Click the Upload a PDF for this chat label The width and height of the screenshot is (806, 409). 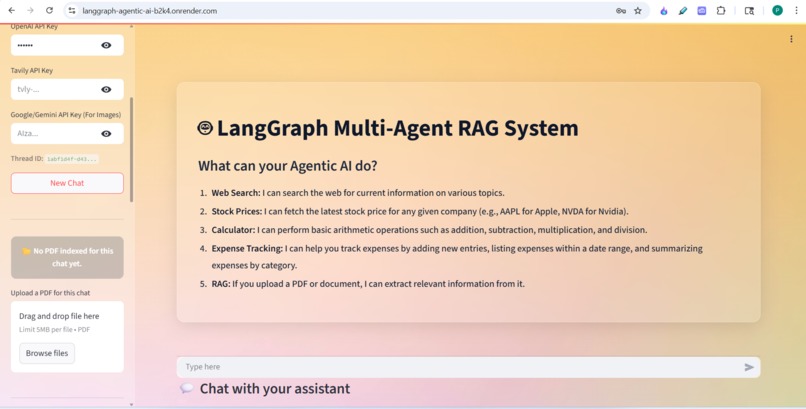pyautogui.click(x=50, y=293)
